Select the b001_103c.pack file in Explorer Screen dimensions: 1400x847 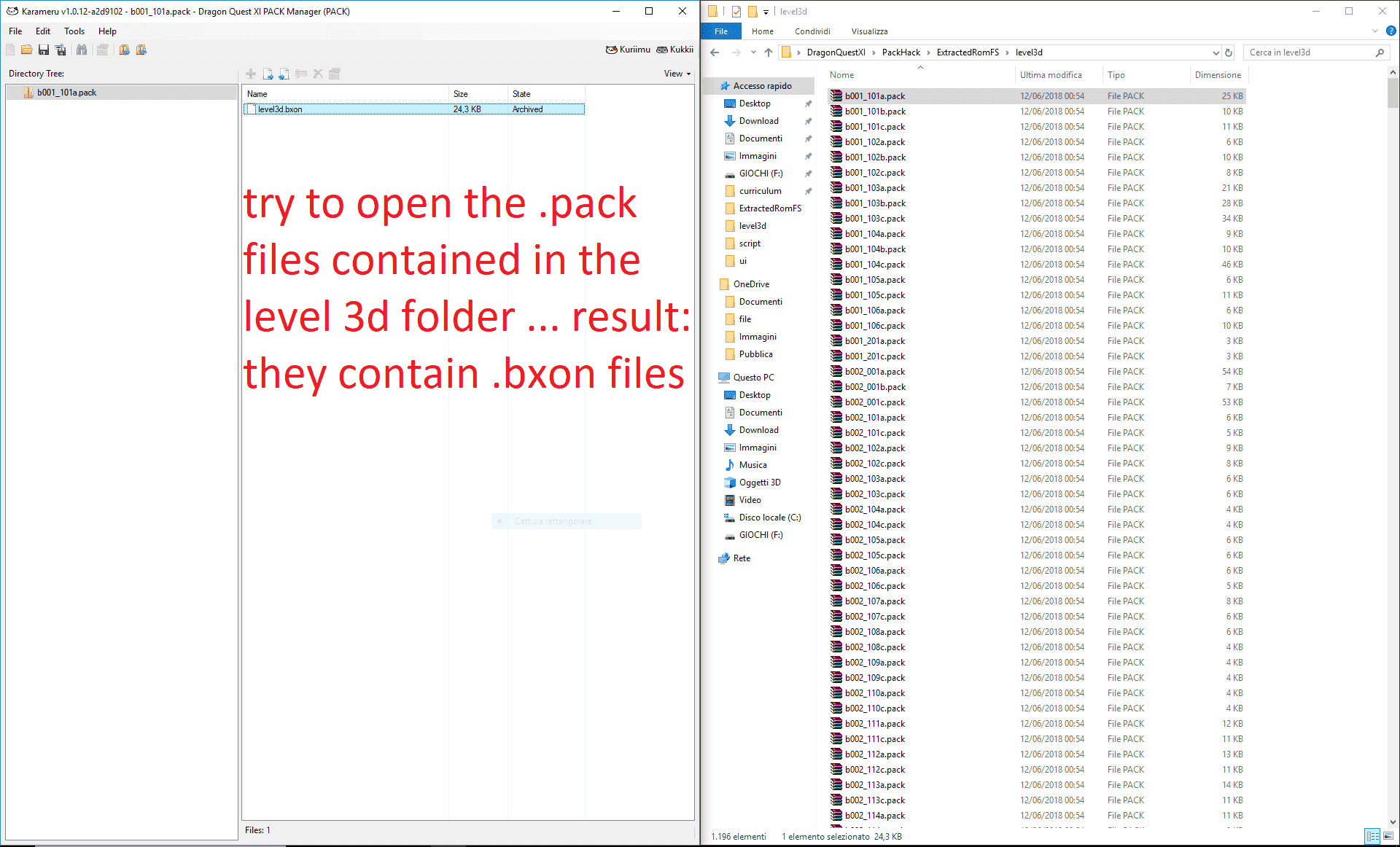pos(1036,219)
